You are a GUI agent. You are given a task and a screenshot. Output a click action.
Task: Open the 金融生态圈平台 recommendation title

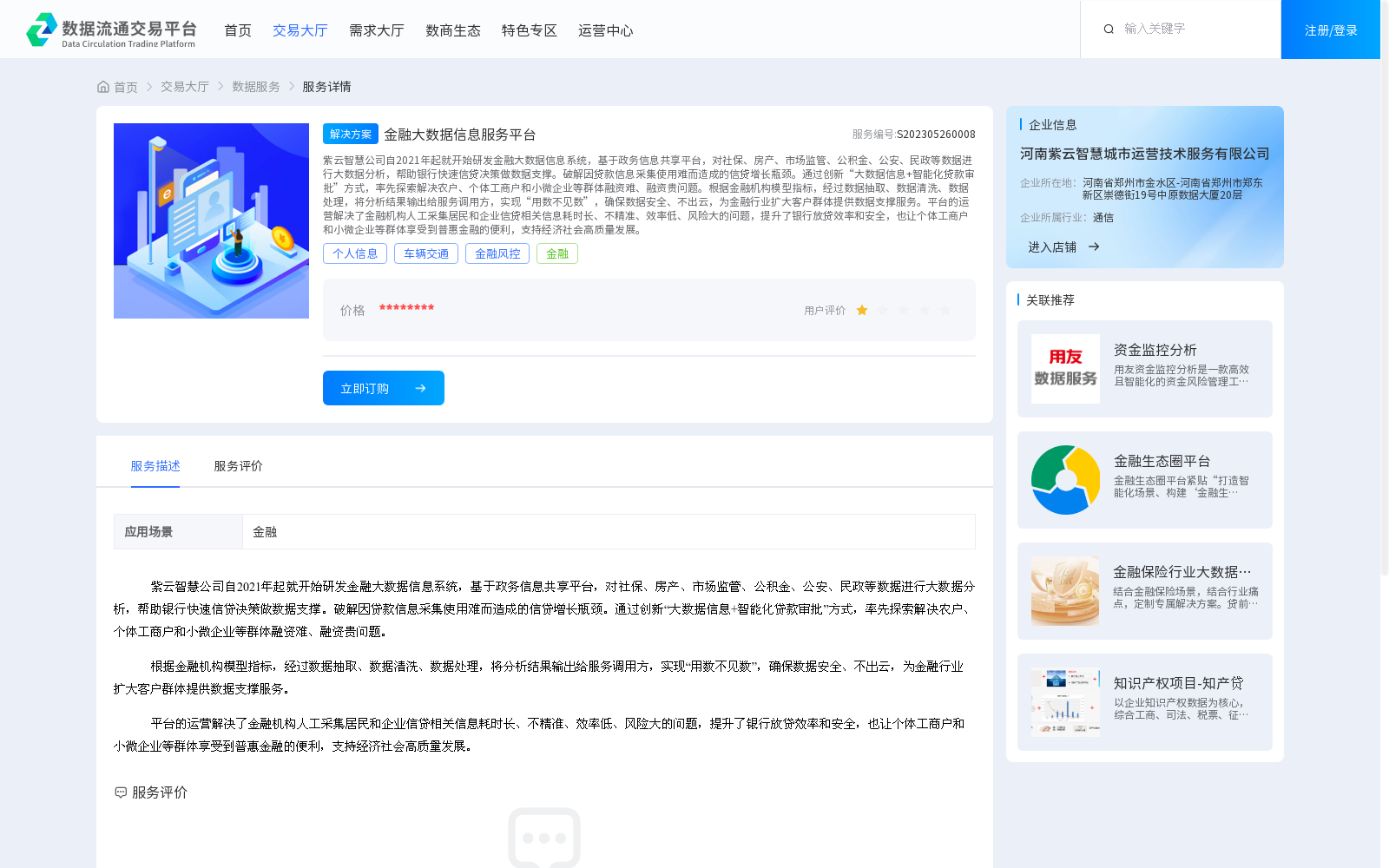1162,461
